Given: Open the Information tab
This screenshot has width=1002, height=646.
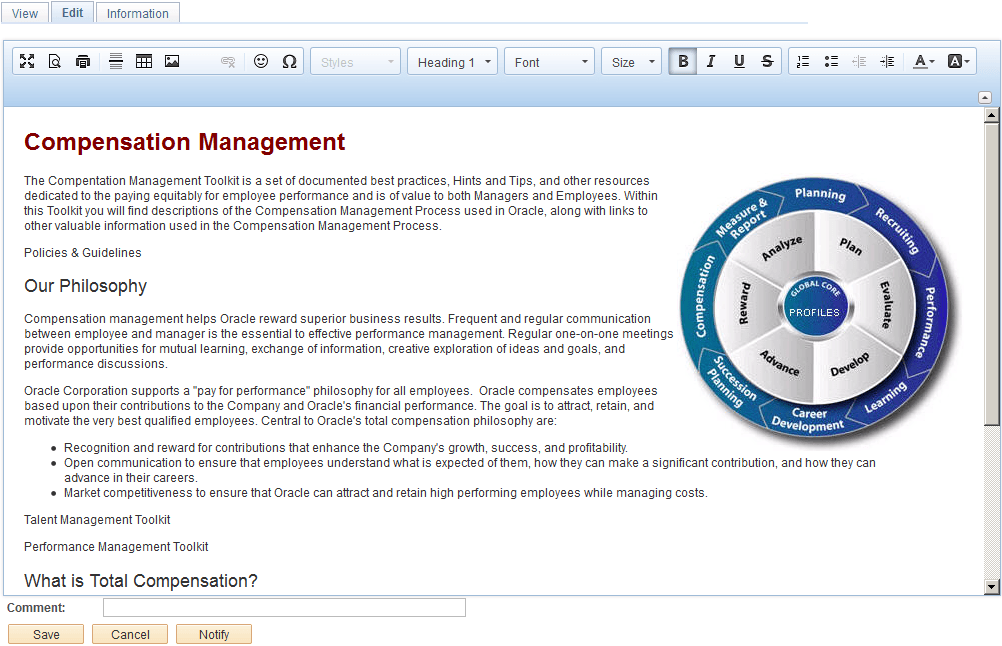Looking at the screenshot, I should tap(137, 13).
